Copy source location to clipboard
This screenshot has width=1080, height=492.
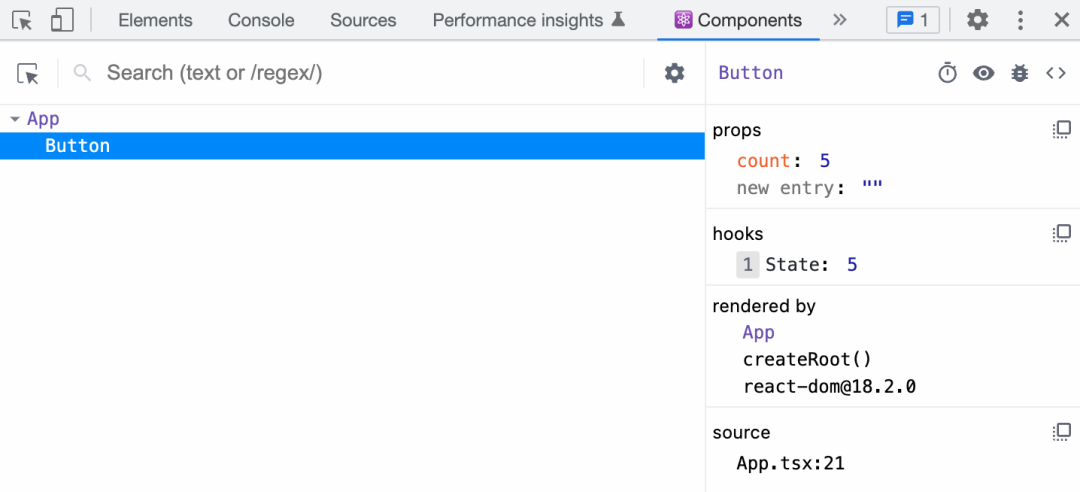click(1061, 432)
